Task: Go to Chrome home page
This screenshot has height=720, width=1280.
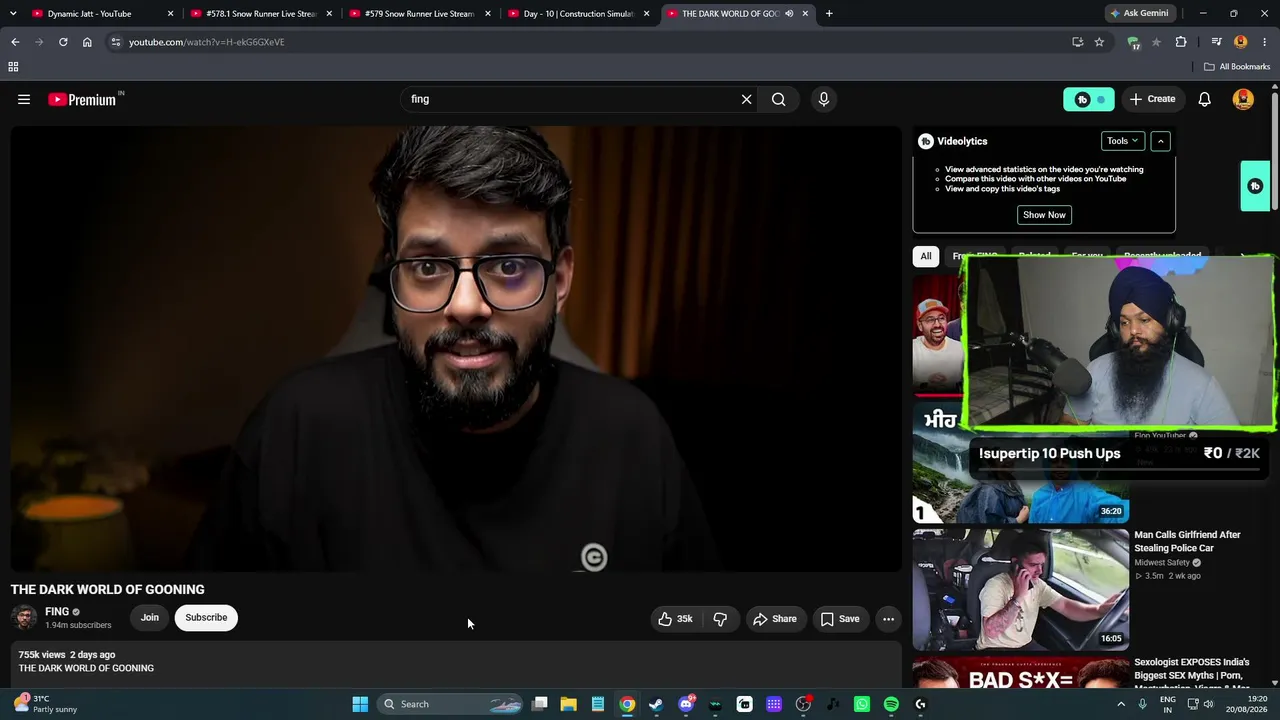Action: [x=87, y=42]
